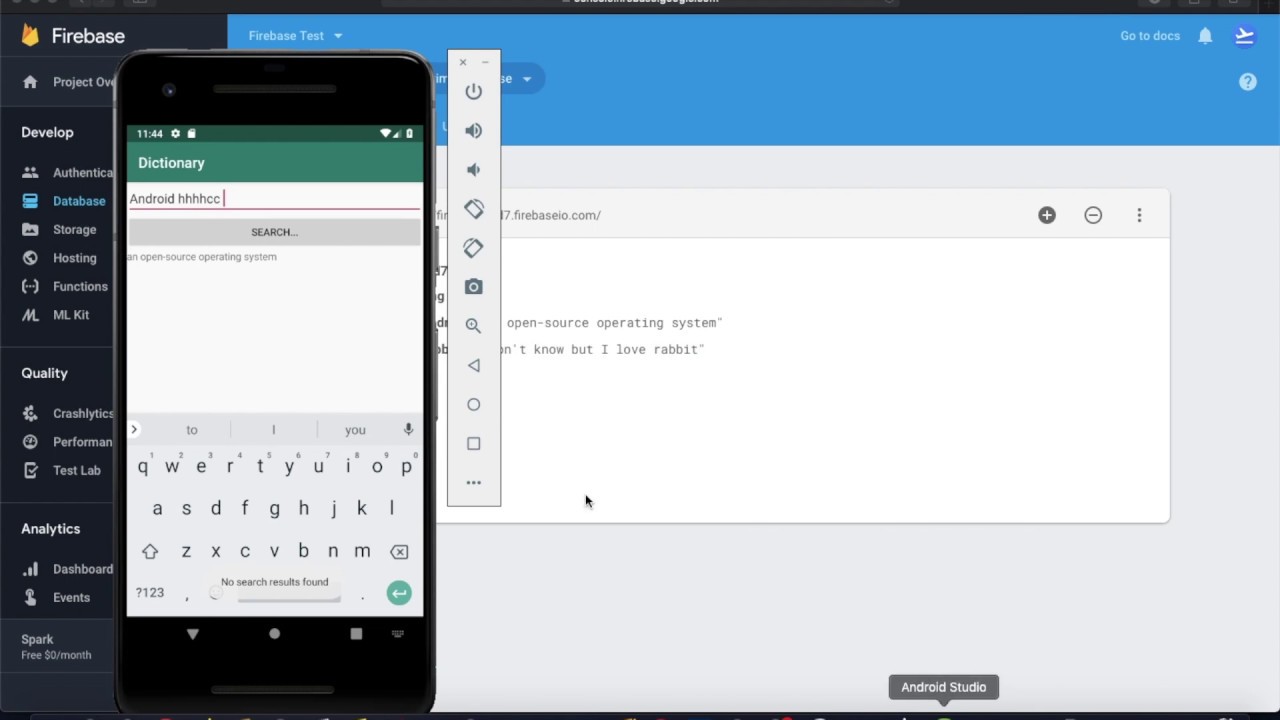Click the emulator power button
The image size is (1280, 720).
(x=474, y=91)
